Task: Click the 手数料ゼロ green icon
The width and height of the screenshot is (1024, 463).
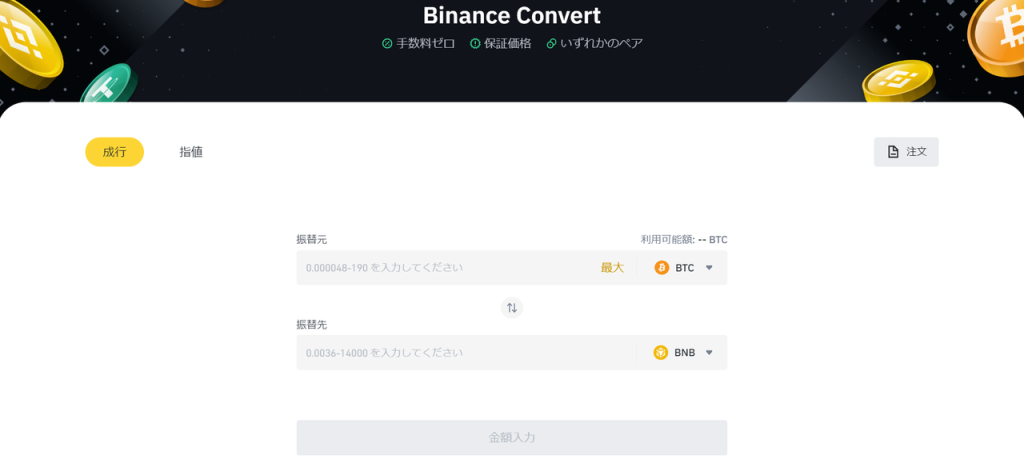Action: click(x=387, y=43)
